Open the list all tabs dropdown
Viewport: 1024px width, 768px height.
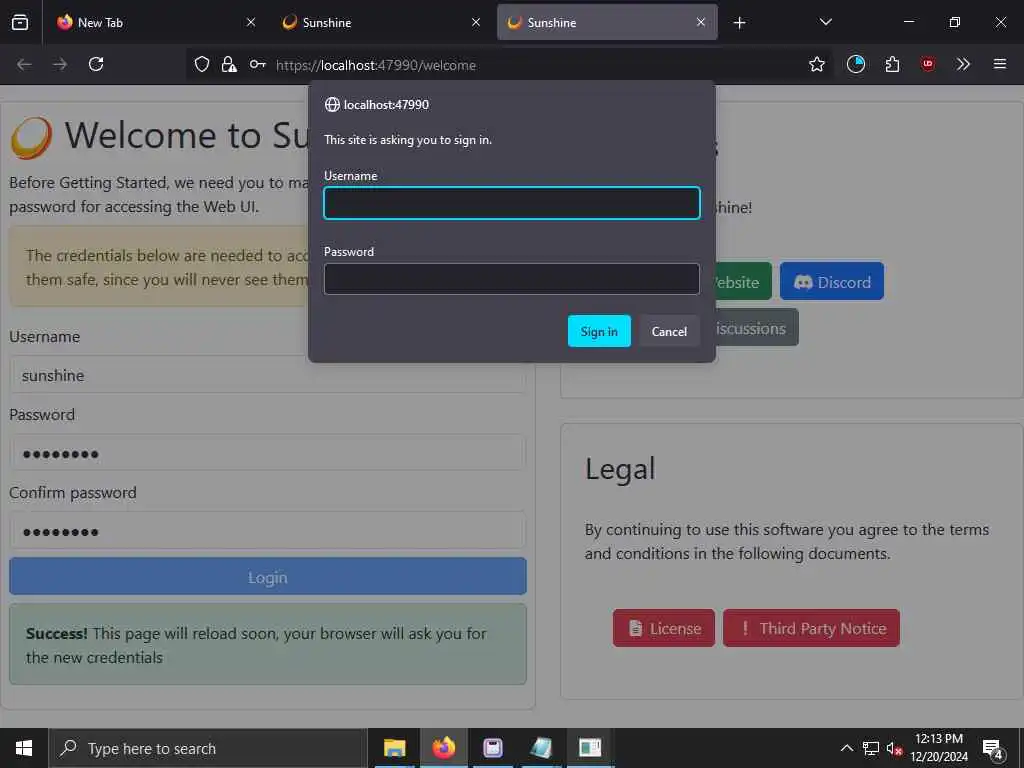[825, 22]
